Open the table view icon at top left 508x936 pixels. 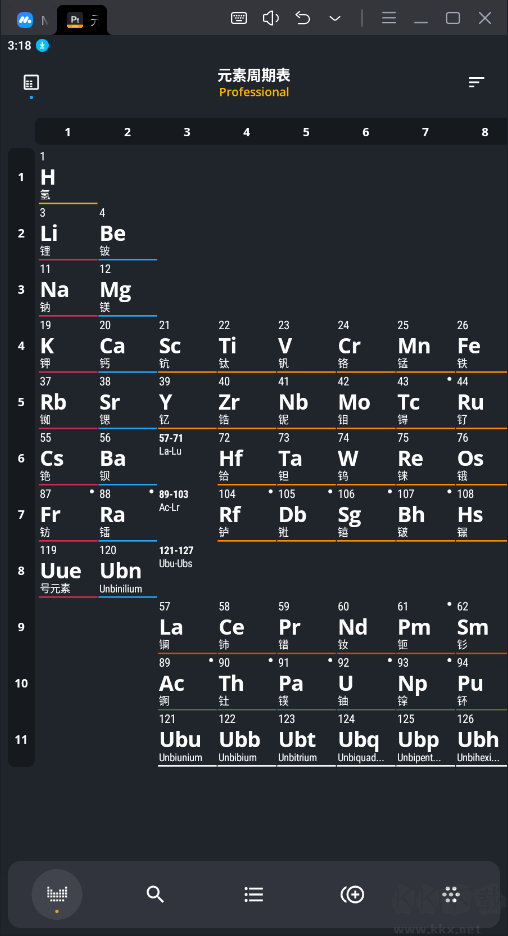31,82
